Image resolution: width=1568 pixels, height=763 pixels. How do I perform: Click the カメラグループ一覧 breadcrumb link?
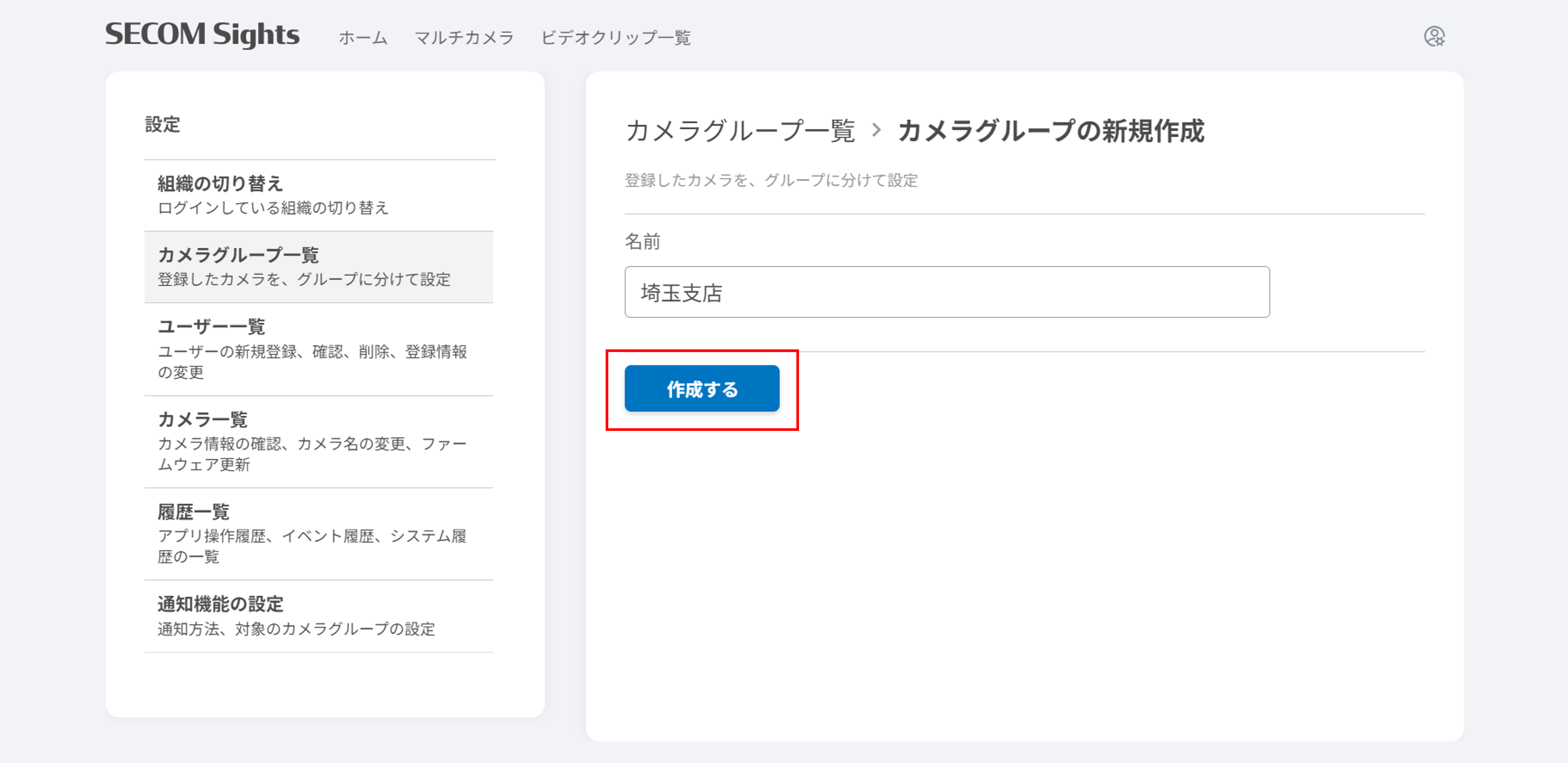click(740, 131)
